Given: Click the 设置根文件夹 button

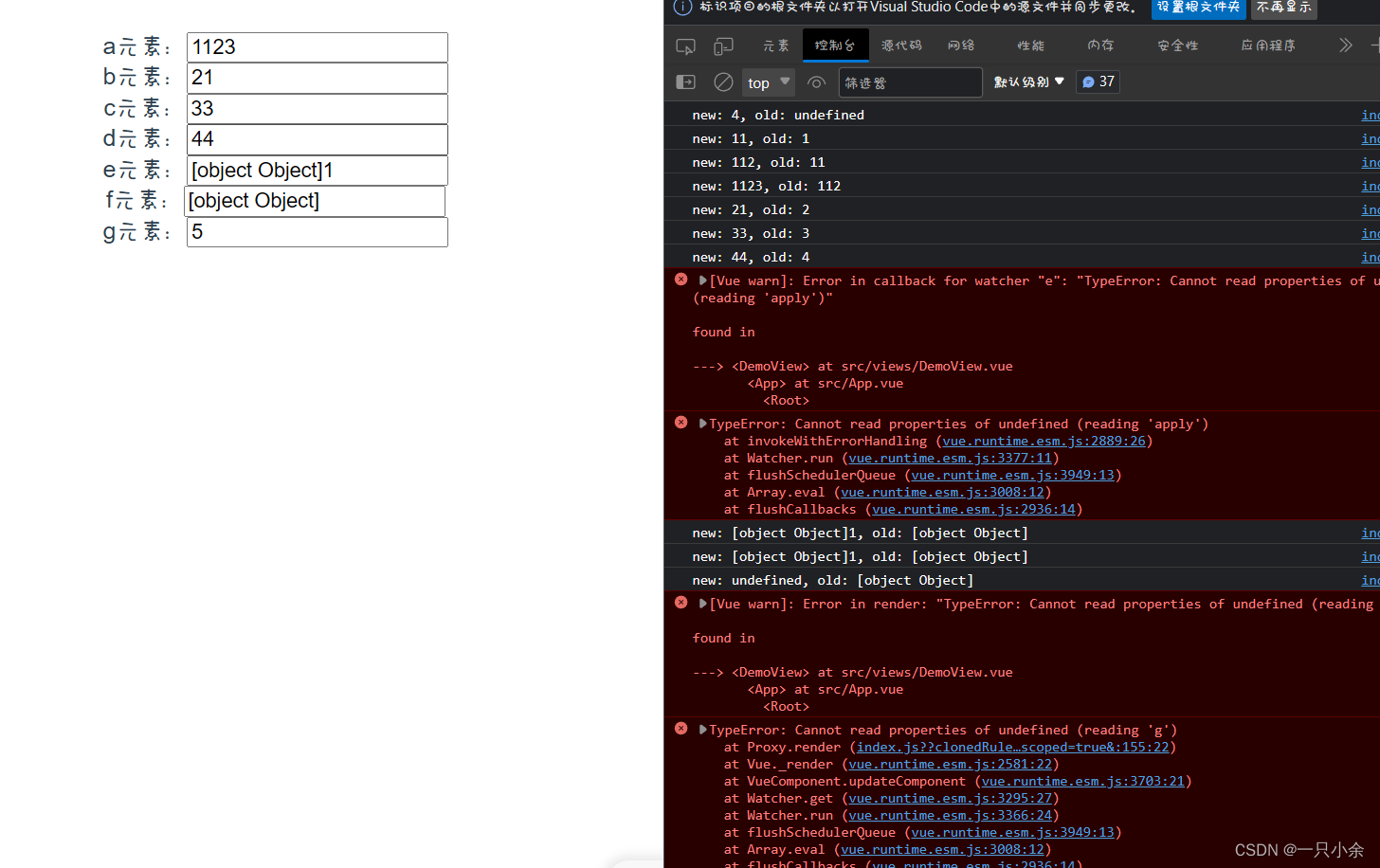Looking at the screenshot, I should pyautogui.click(x=1198, y=8).
